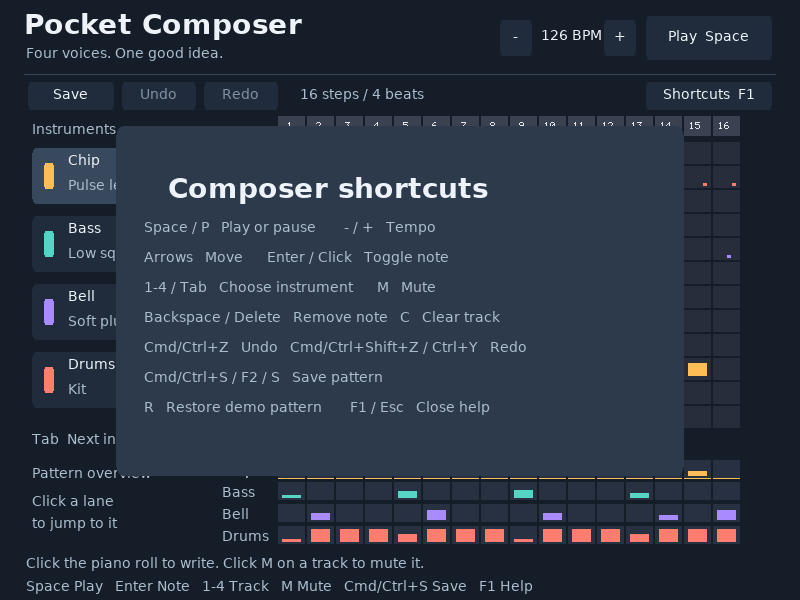The height and width of the screenshot is (600, 800).
Task: Select the Bass instrument card
Action: coord(74,244)
